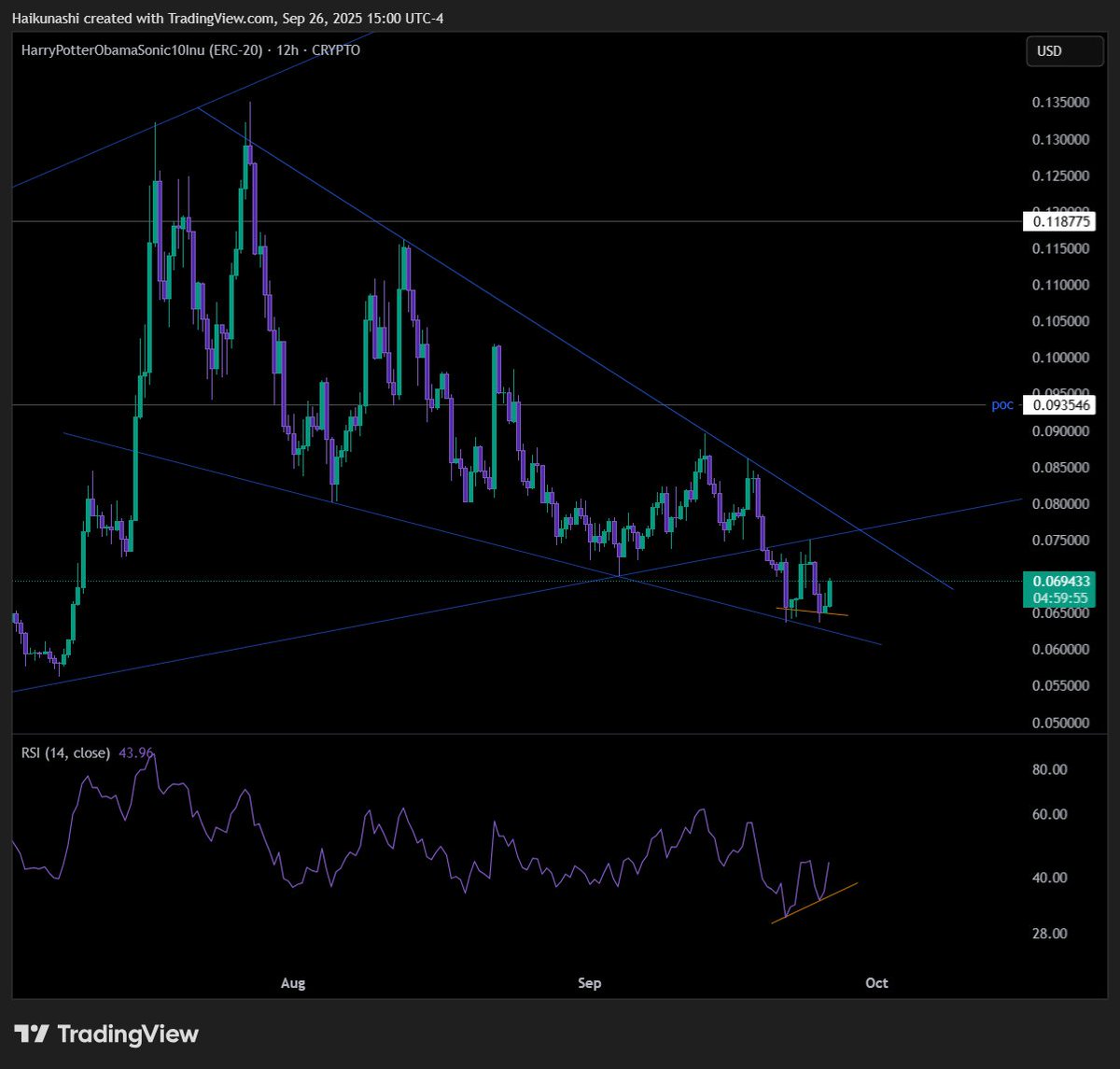Click the 0.085000 price axis label

[1062, 468]
